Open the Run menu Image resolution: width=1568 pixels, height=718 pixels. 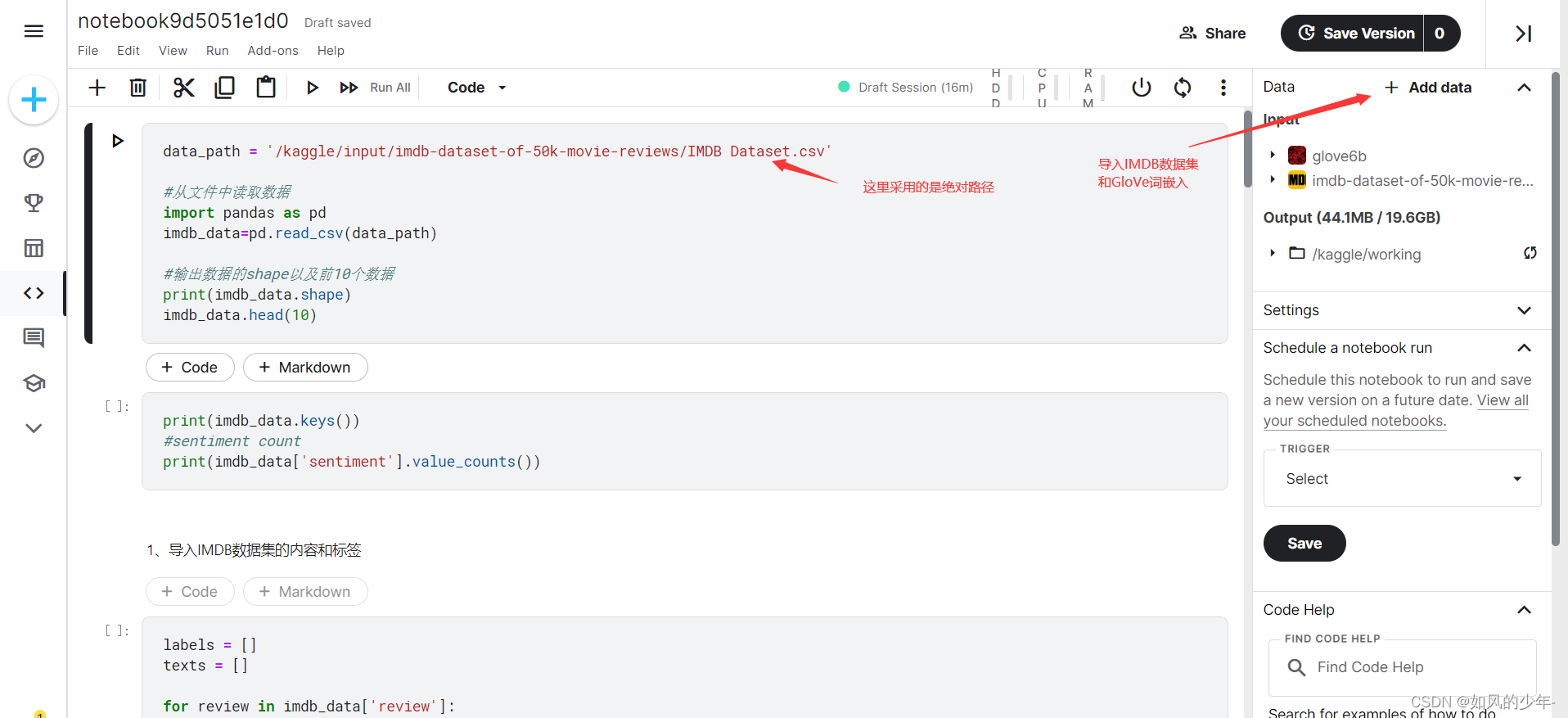coord(217,51)
